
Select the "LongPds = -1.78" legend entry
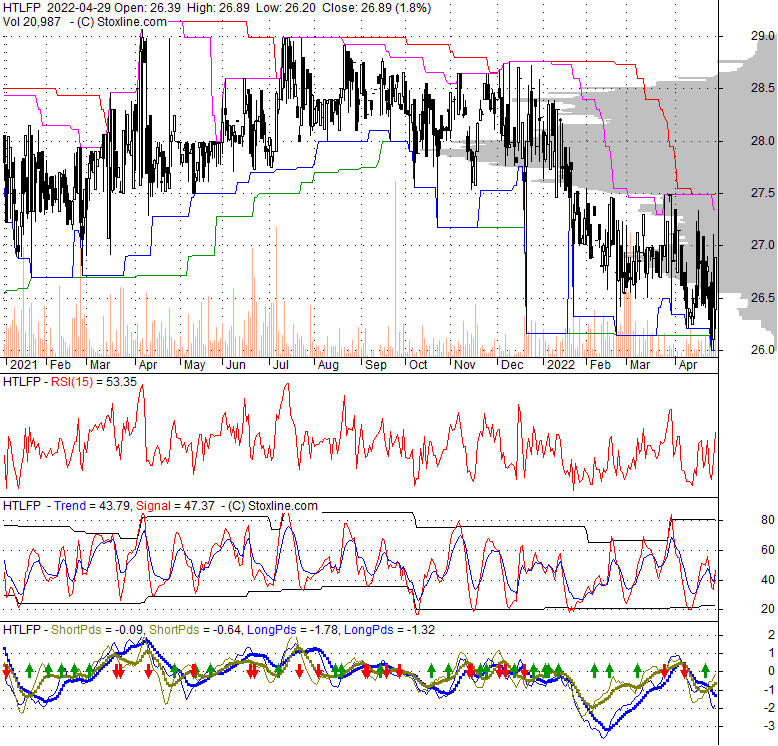[x=293, y=630]
